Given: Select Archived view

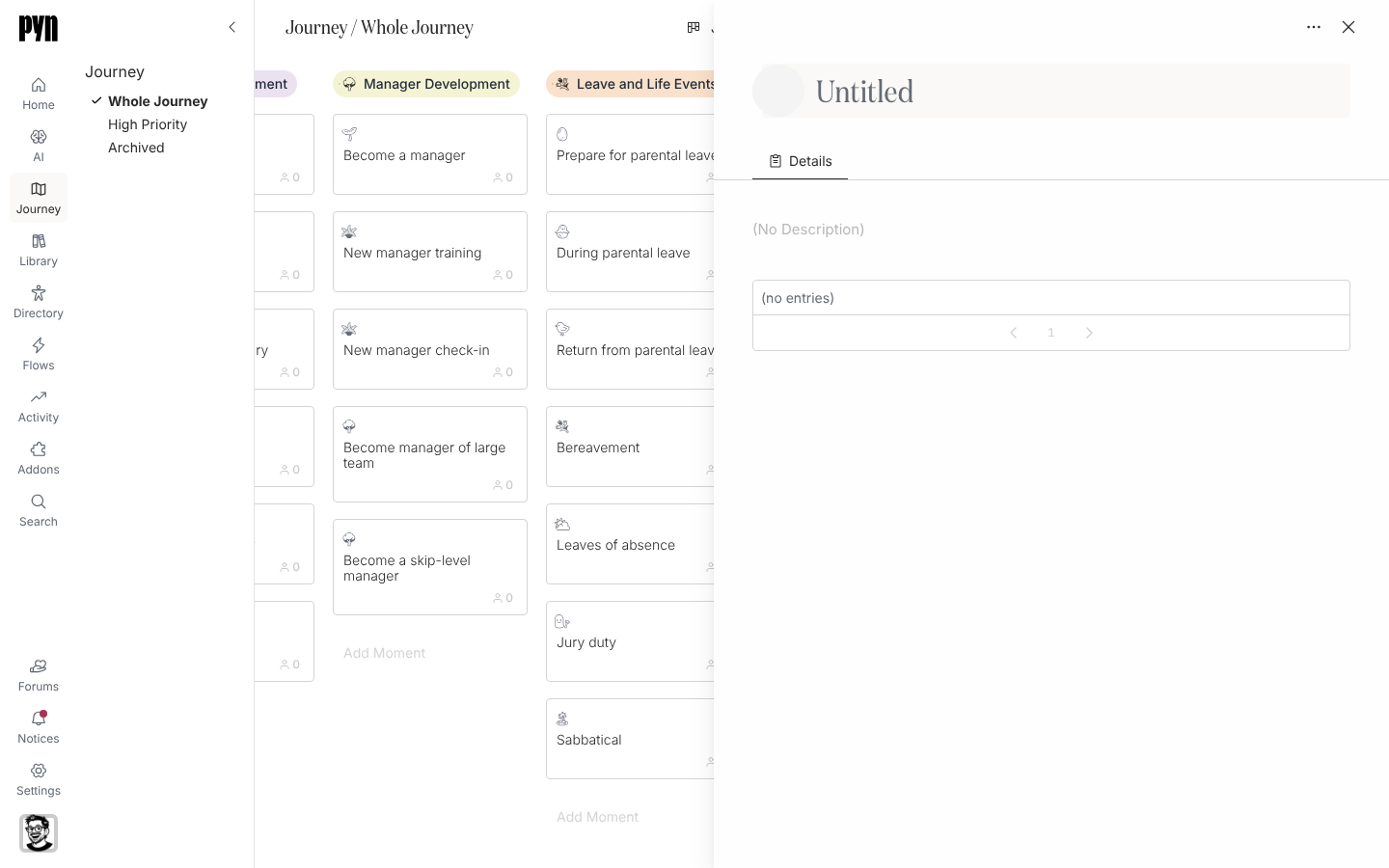Looking at the screenshot, I should (136, 148).
